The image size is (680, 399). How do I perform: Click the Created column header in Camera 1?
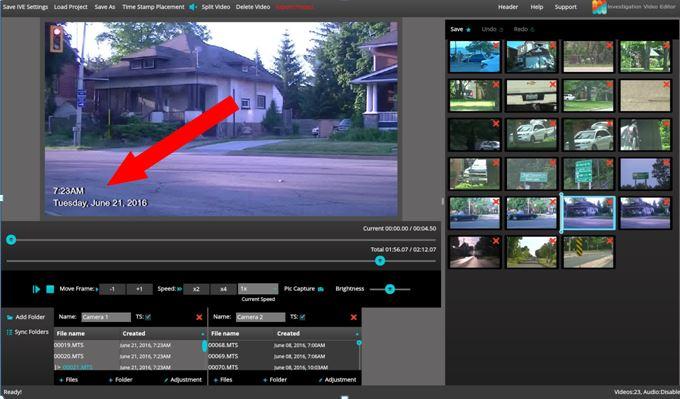134,334
